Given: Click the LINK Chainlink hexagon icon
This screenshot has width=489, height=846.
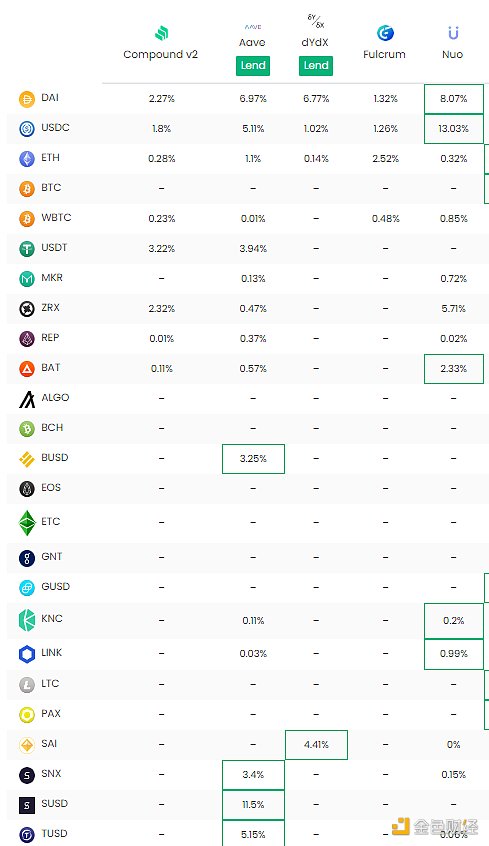Looking at the screenshot, I should (x=27, y=654).
